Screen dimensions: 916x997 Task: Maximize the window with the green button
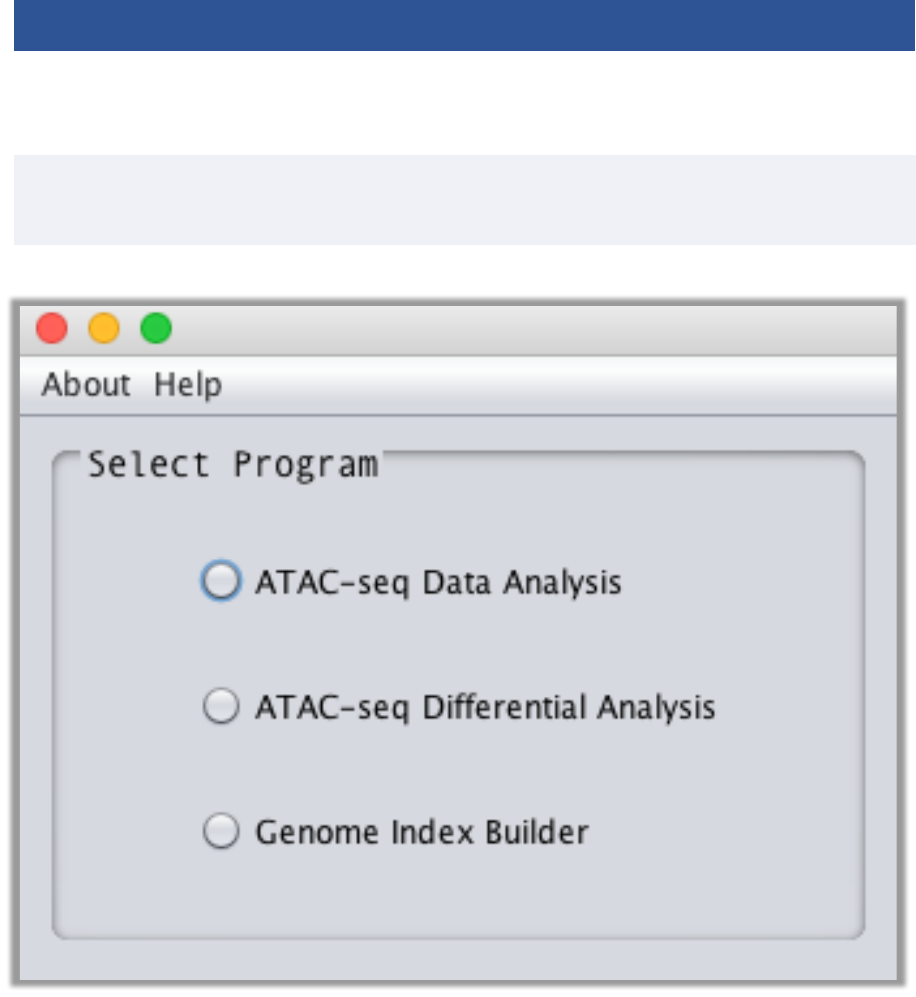pos(156,328)
